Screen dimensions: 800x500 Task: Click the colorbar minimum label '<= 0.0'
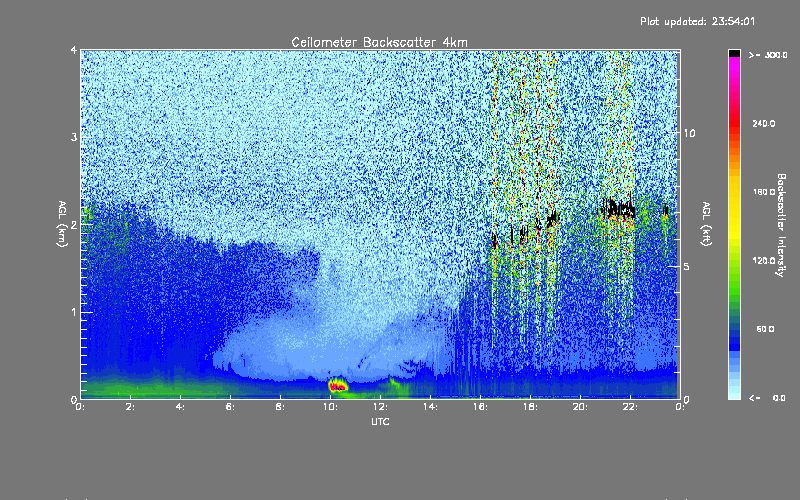click(767, 397)
